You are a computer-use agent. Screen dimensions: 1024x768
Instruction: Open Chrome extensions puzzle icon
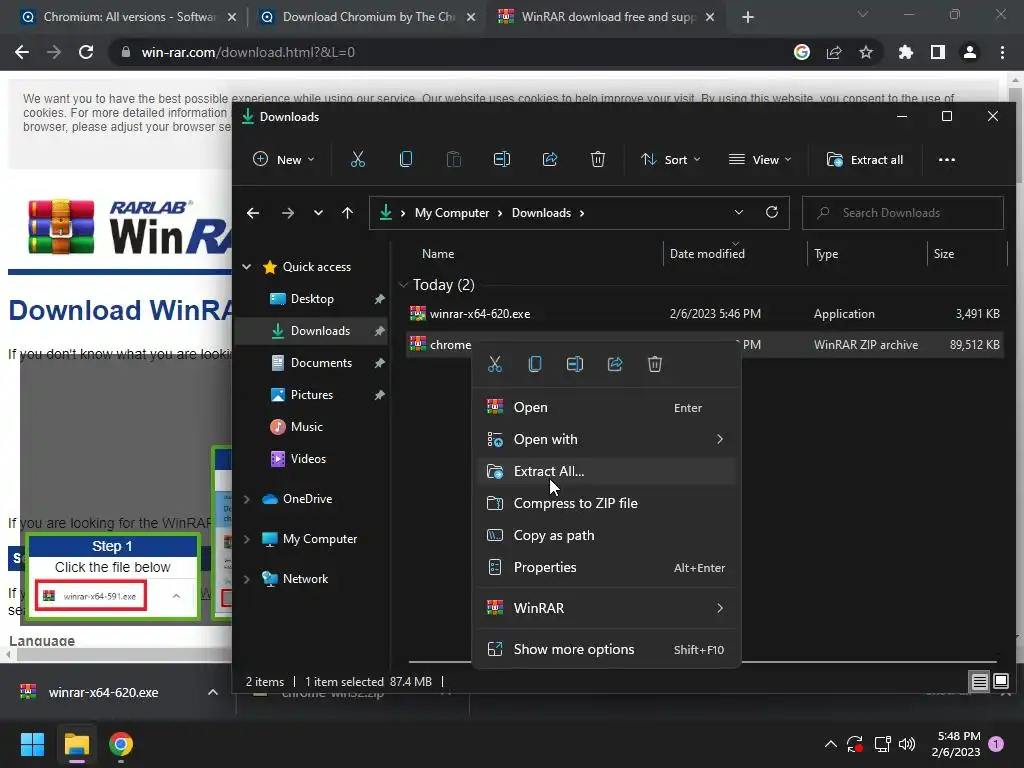906,52
